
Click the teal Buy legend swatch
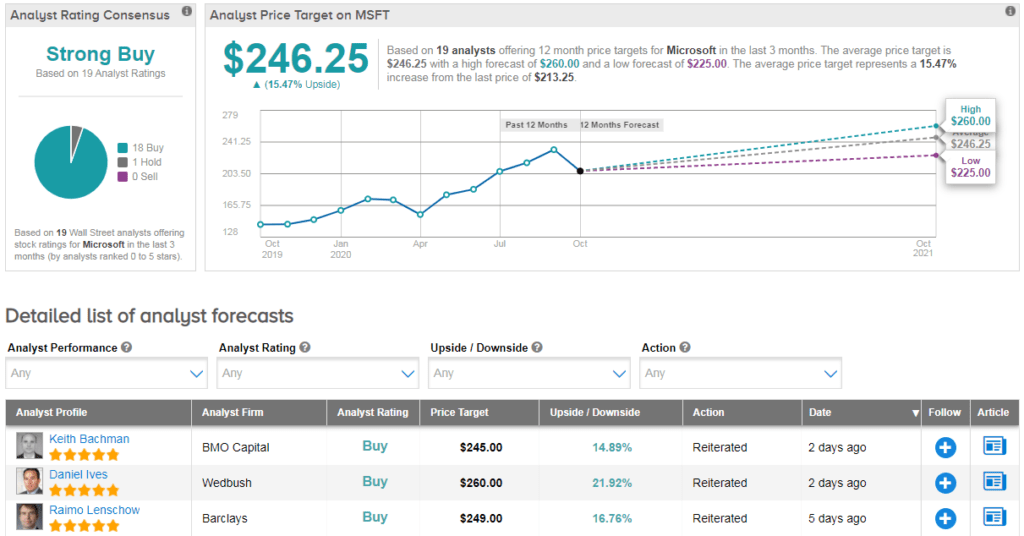pos(122,147)
